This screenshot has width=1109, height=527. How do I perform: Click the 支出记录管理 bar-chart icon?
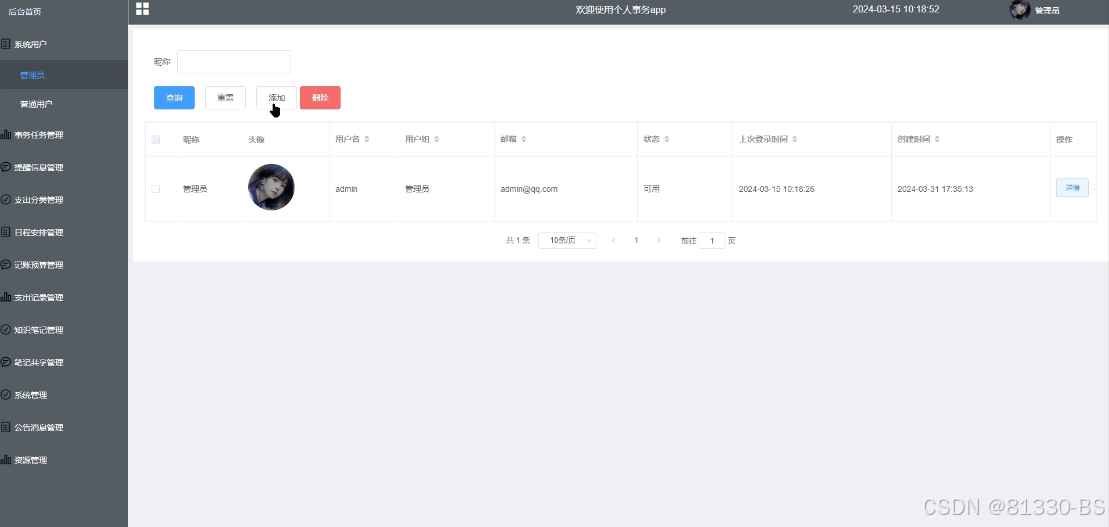click(6, 297)
